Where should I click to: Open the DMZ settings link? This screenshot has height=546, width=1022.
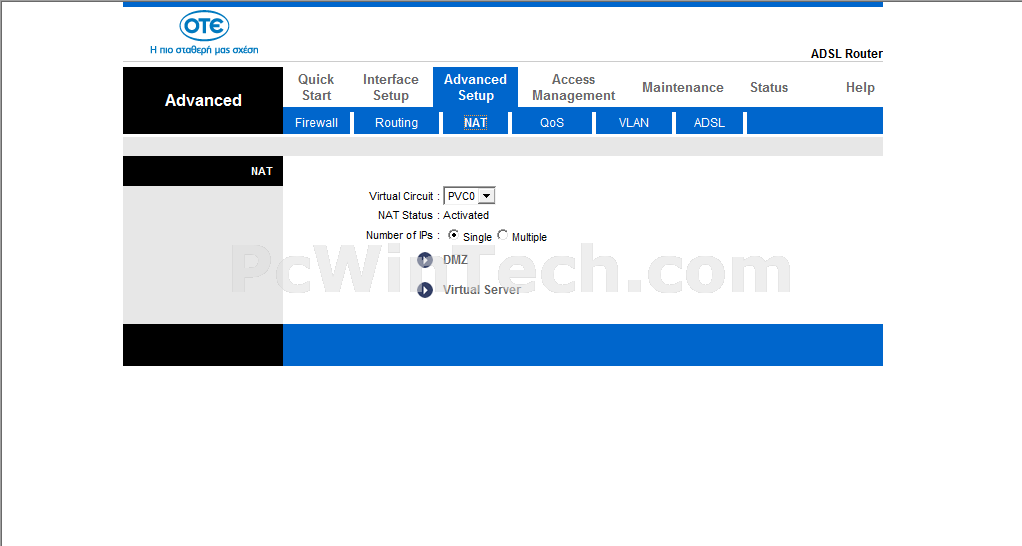(x=456, y=260)
